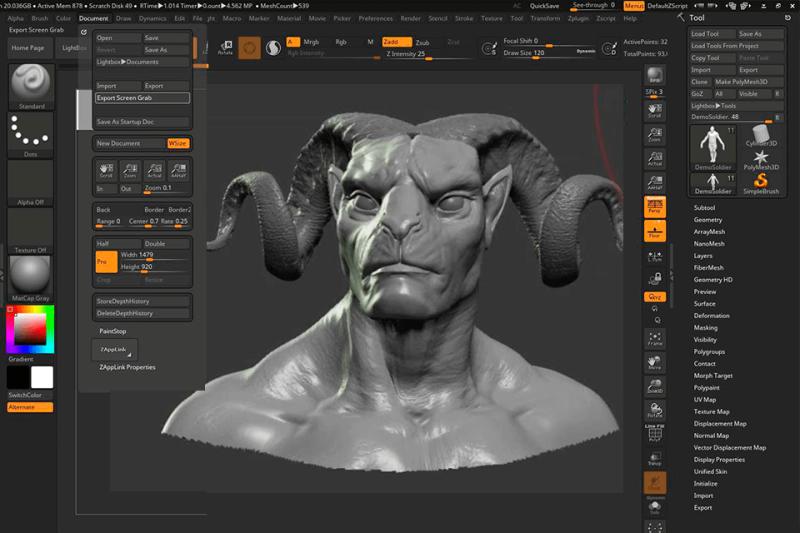Open the Alpha Off selector
This screenshot has height=533, width=800.
coord(31,182)
